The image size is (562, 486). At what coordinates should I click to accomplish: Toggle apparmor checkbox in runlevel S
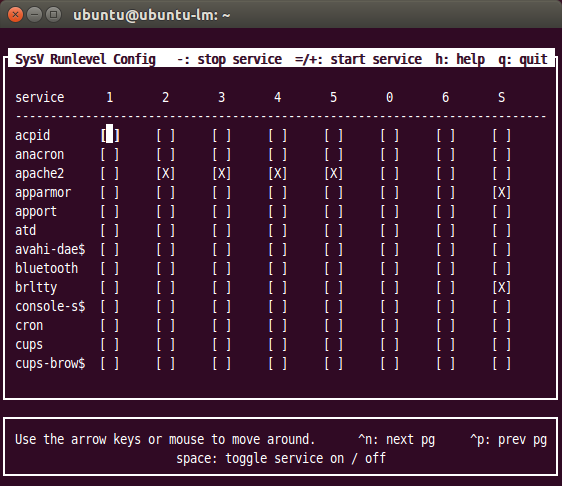pyautogui.click(x=502, y=192)
